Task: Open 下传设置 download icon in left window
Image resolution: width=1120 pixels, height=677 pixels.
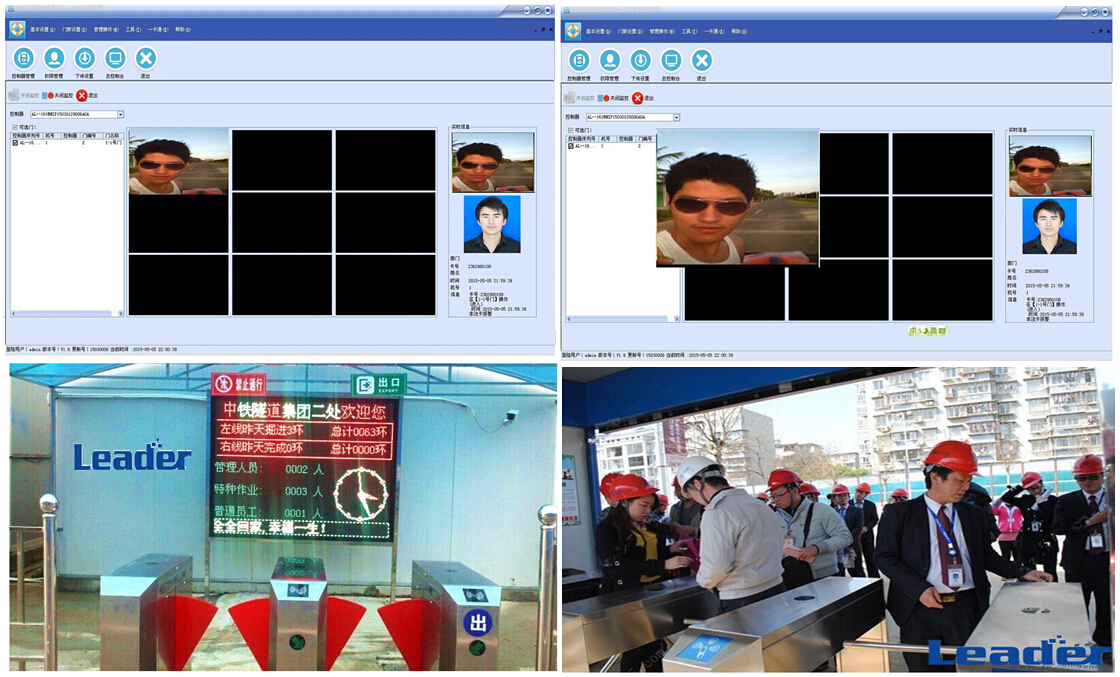Action: pyautogui.click(x=85, y=59)
